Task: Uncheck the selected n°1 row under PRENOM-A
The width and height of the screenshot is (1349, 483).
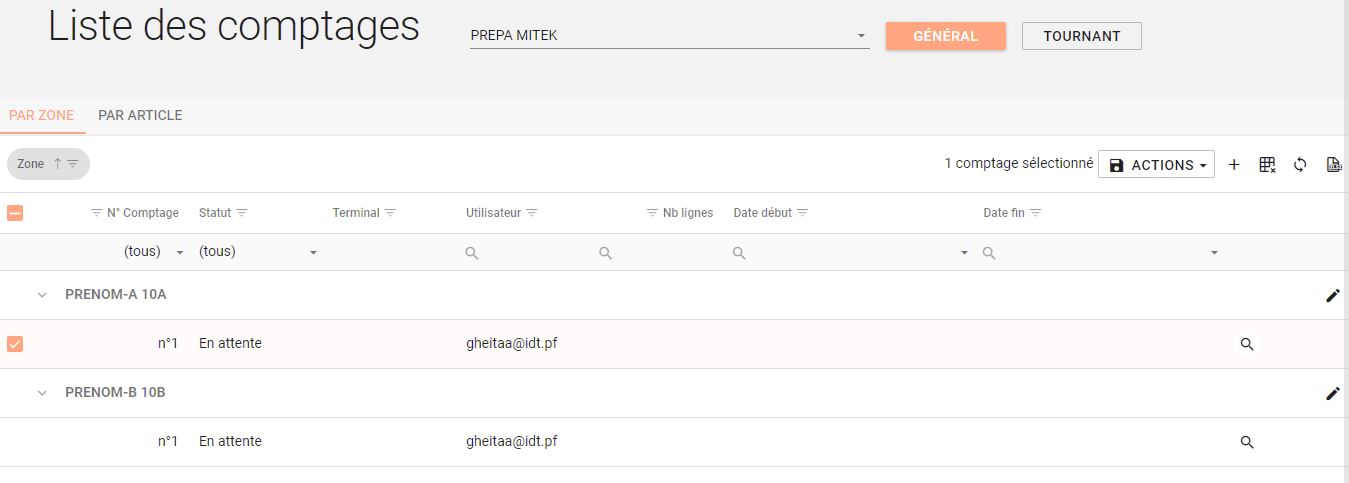Action: coord(15,344)
